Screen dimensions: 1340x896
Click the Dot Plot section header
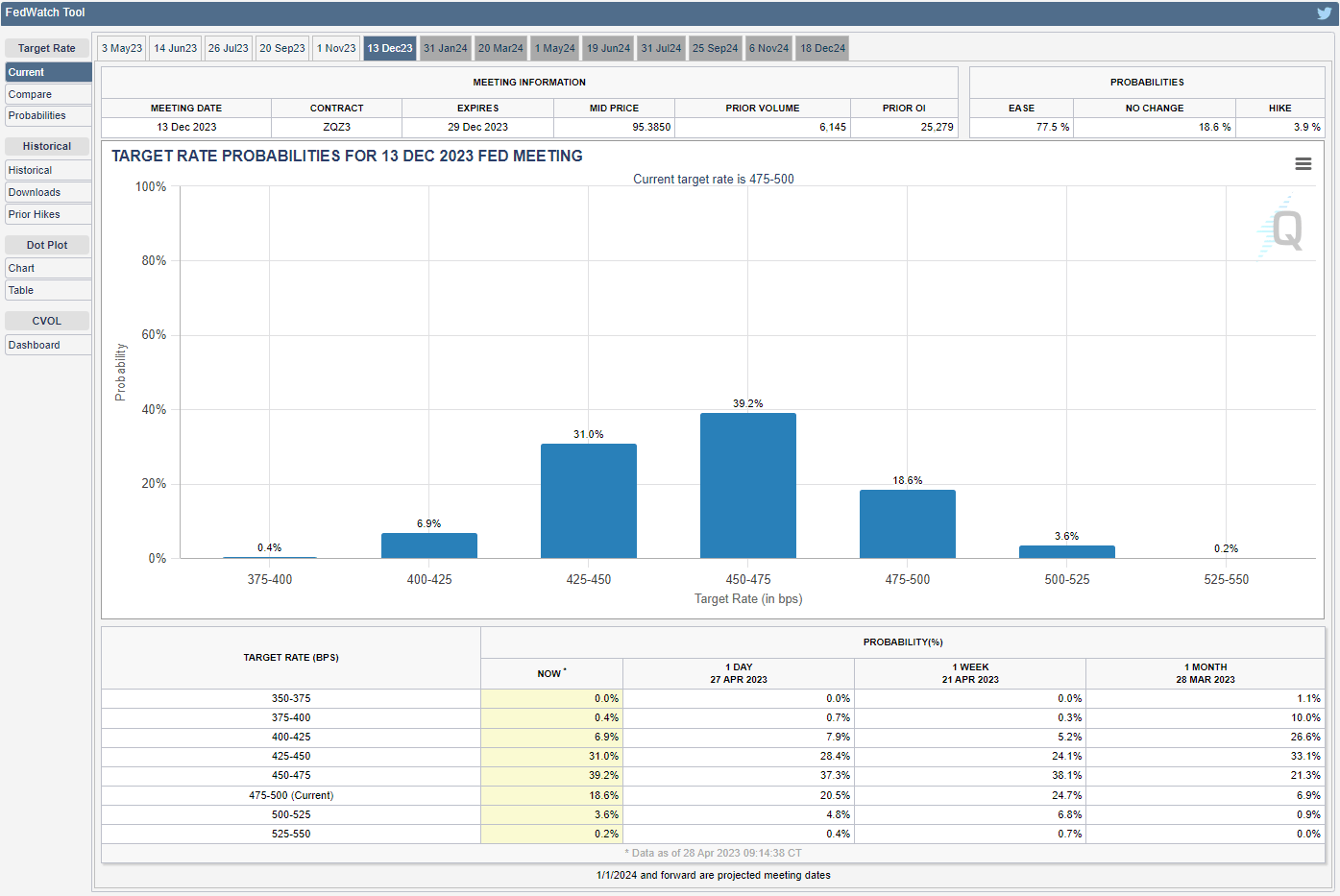click(47, 245)
